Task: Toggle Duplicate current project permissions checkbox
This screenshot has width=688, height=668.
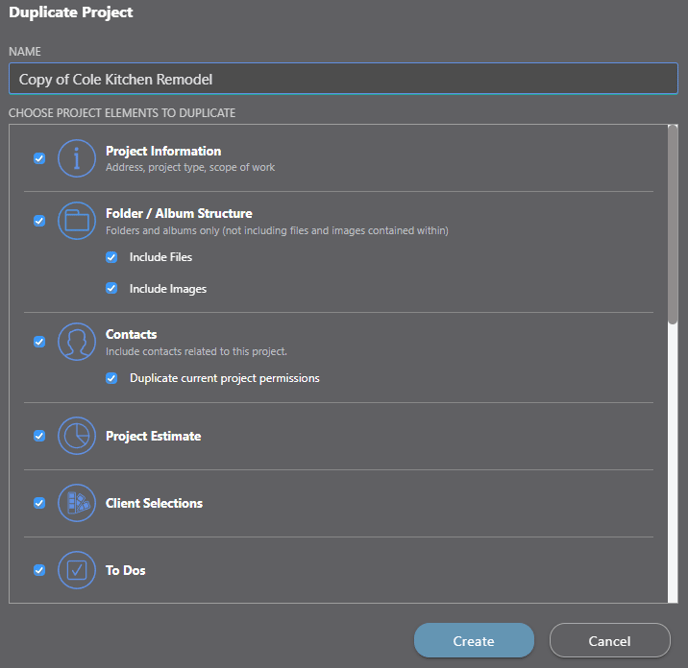Action: 111,378
